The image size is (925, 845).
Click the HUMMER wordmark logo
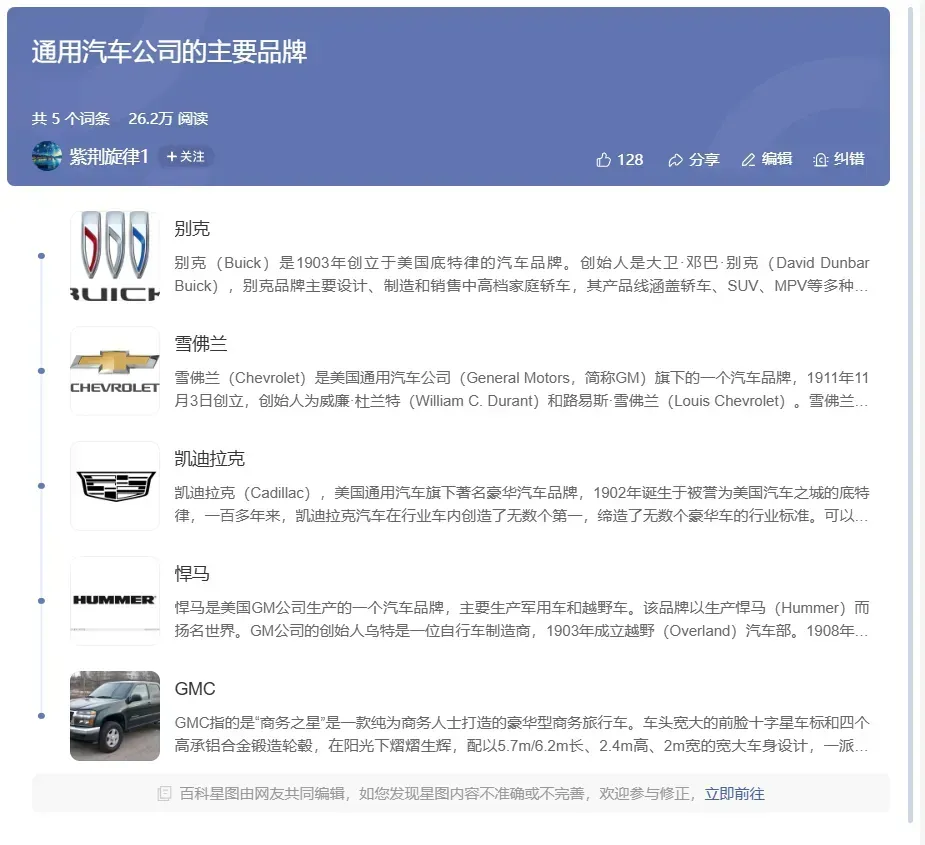[x=114, y=600]
